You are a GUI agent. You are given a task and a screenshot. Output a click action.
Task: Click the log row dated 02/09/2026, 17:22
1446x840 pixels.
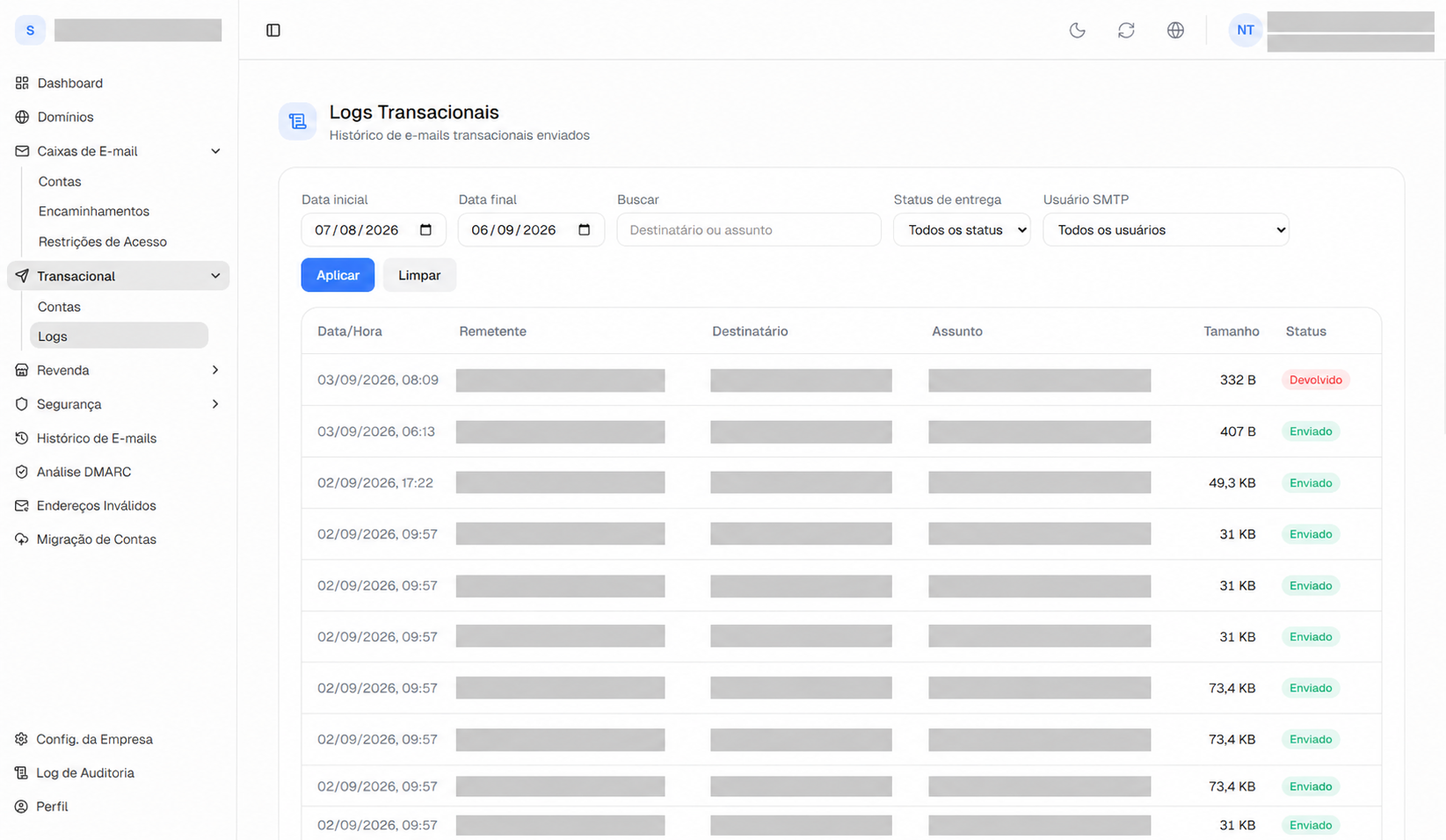tap(841, 482)
